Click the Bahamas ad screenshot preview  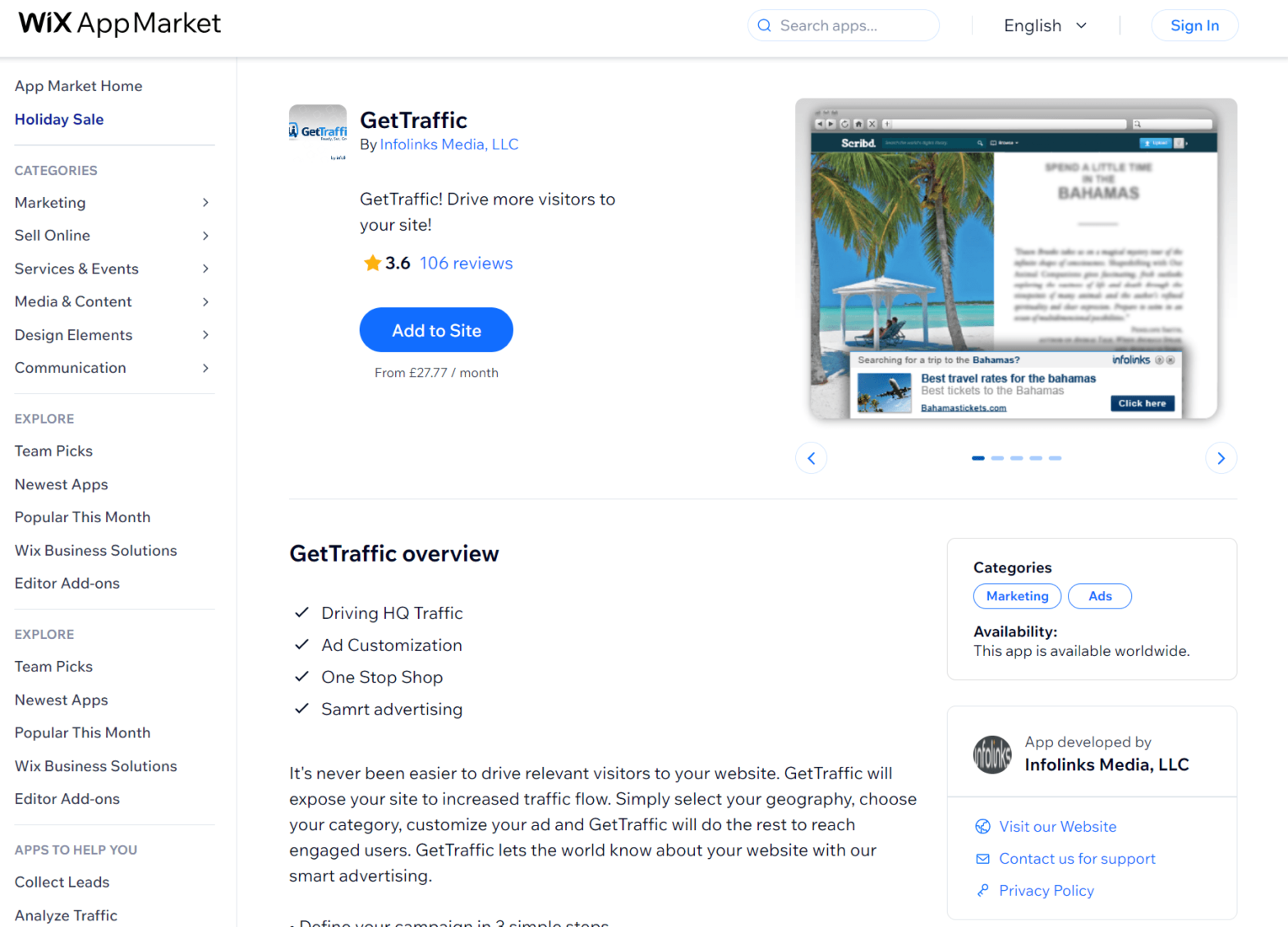(x=1015, y=263)
